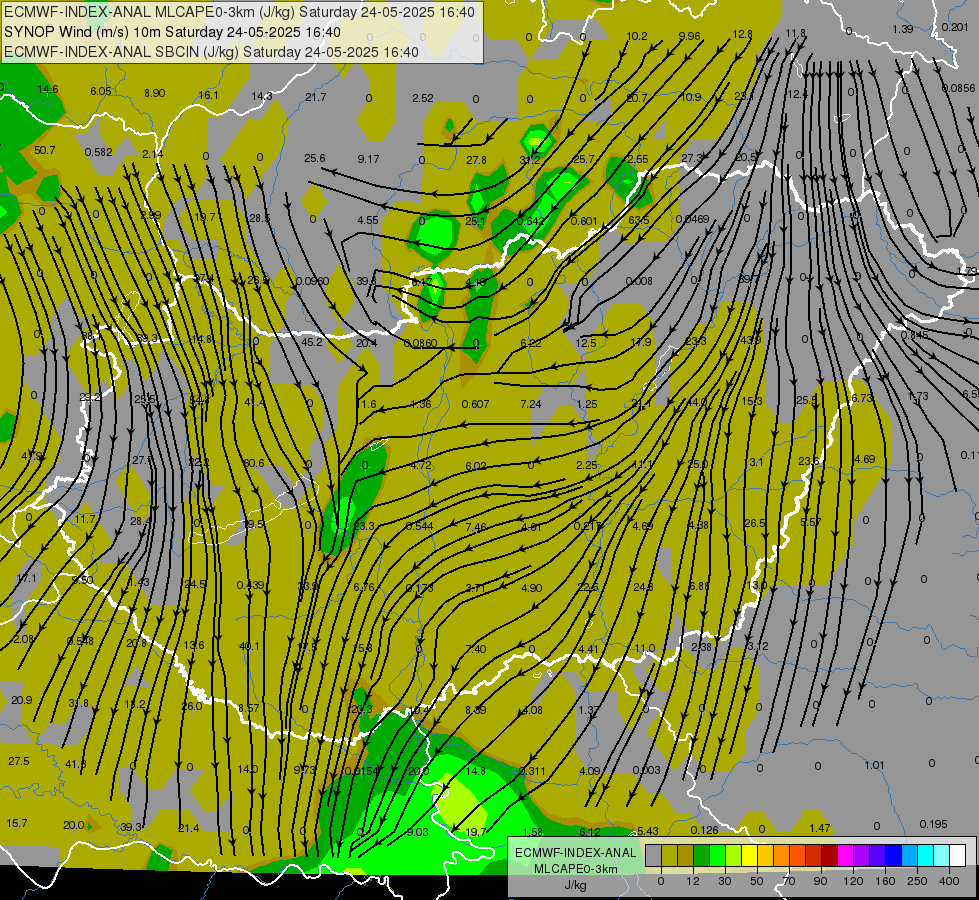
Task: Click legend tick label 12
Action: click(692, 881)
